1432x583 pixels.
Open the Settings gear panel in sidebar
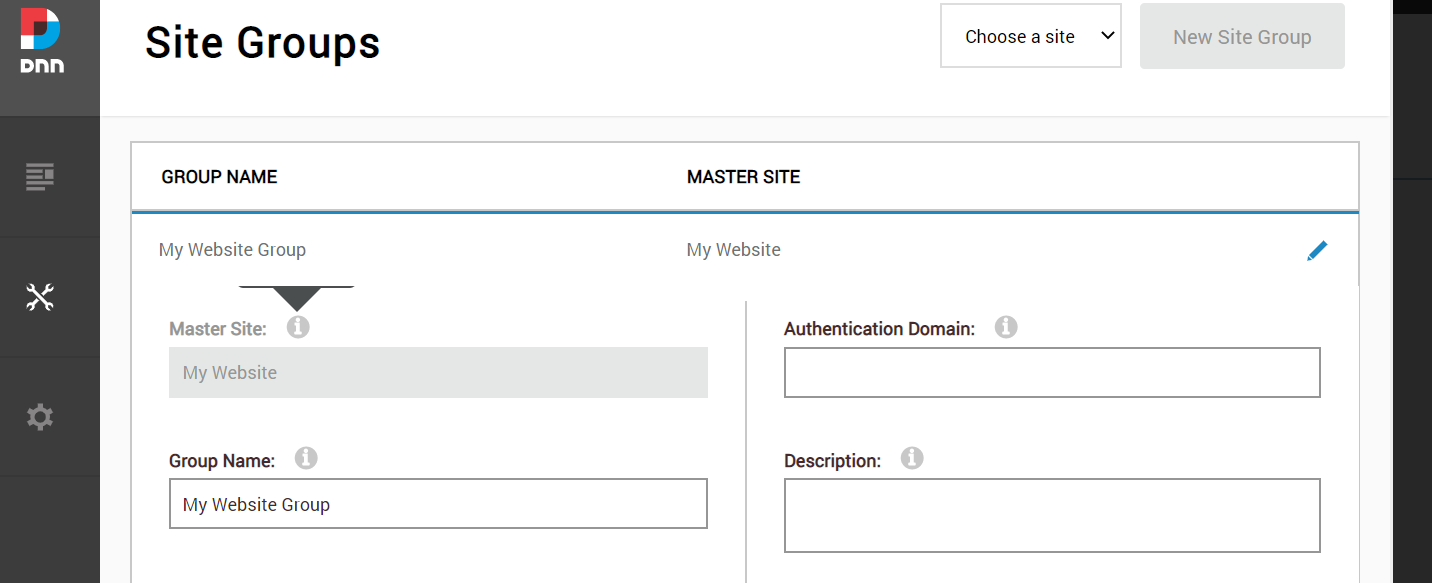pos(40,416)
